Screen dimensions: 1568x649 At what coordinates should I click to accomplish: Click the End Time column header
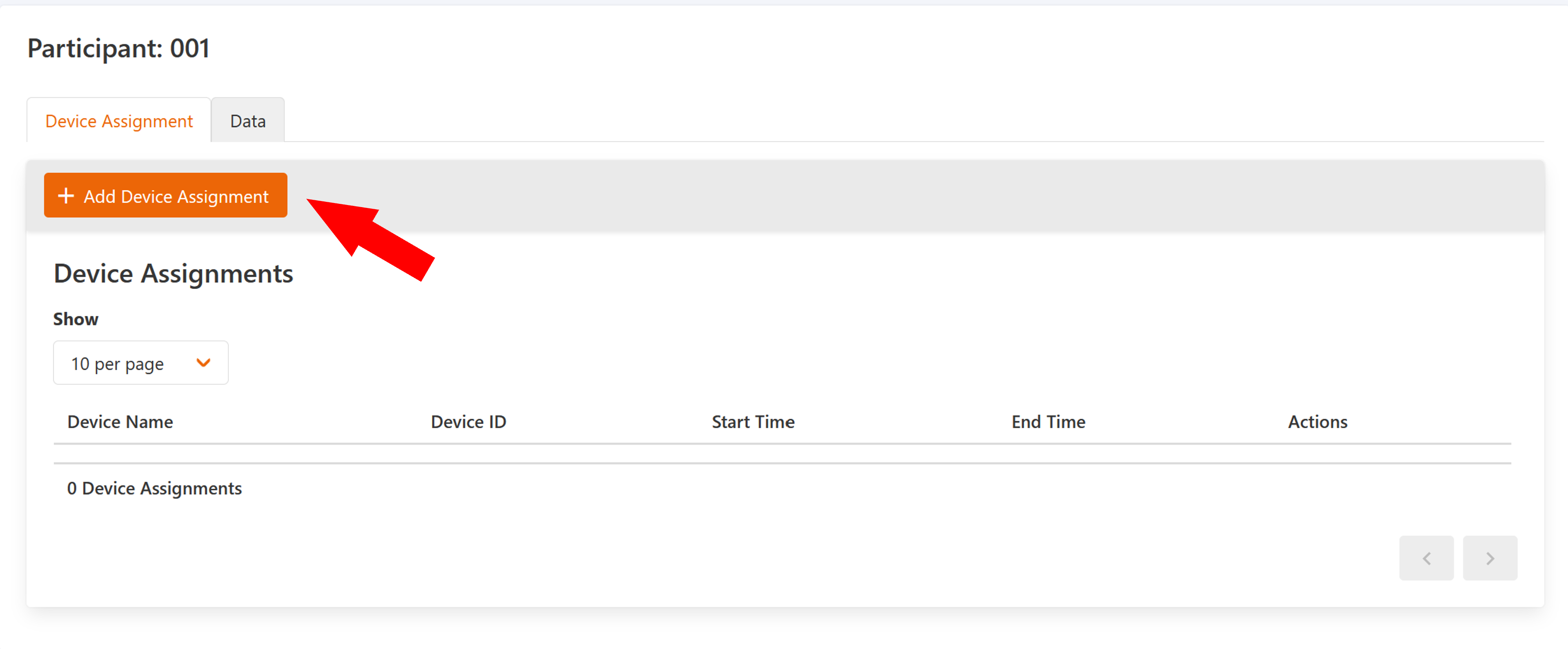pyautogui.click(x=1048, y=421)
